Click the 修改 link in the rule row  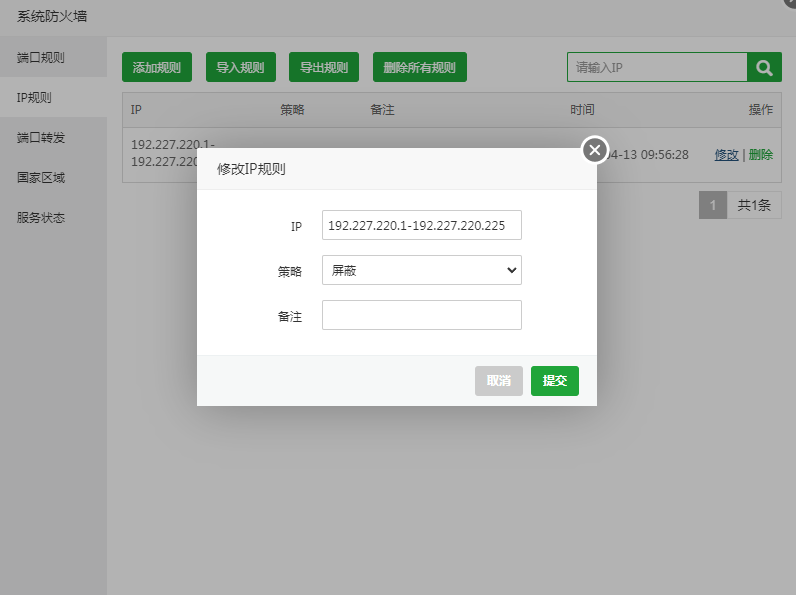726,155
